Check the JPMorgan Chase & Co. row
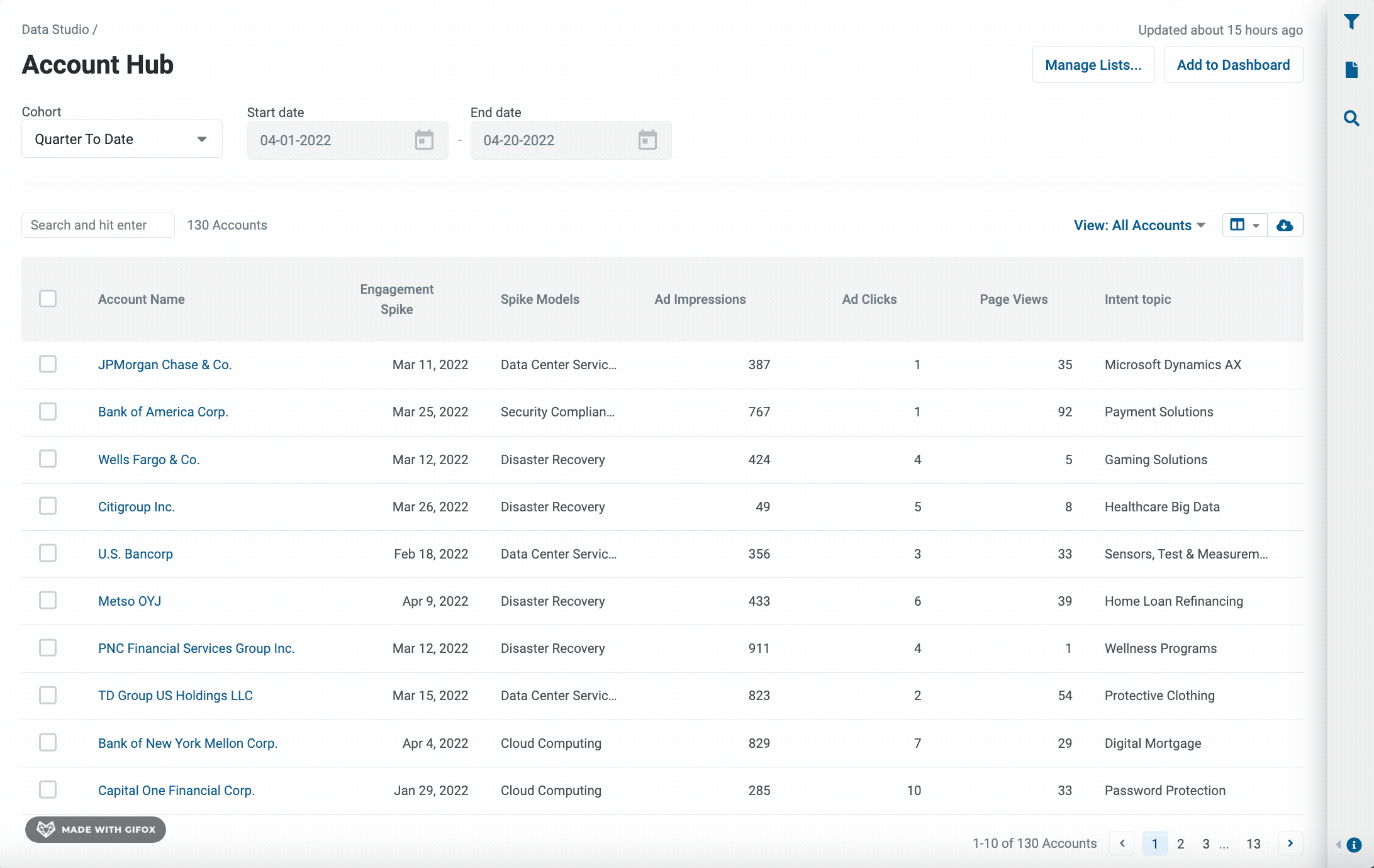Screen dimensions: 1374x868 click(48, 364)
